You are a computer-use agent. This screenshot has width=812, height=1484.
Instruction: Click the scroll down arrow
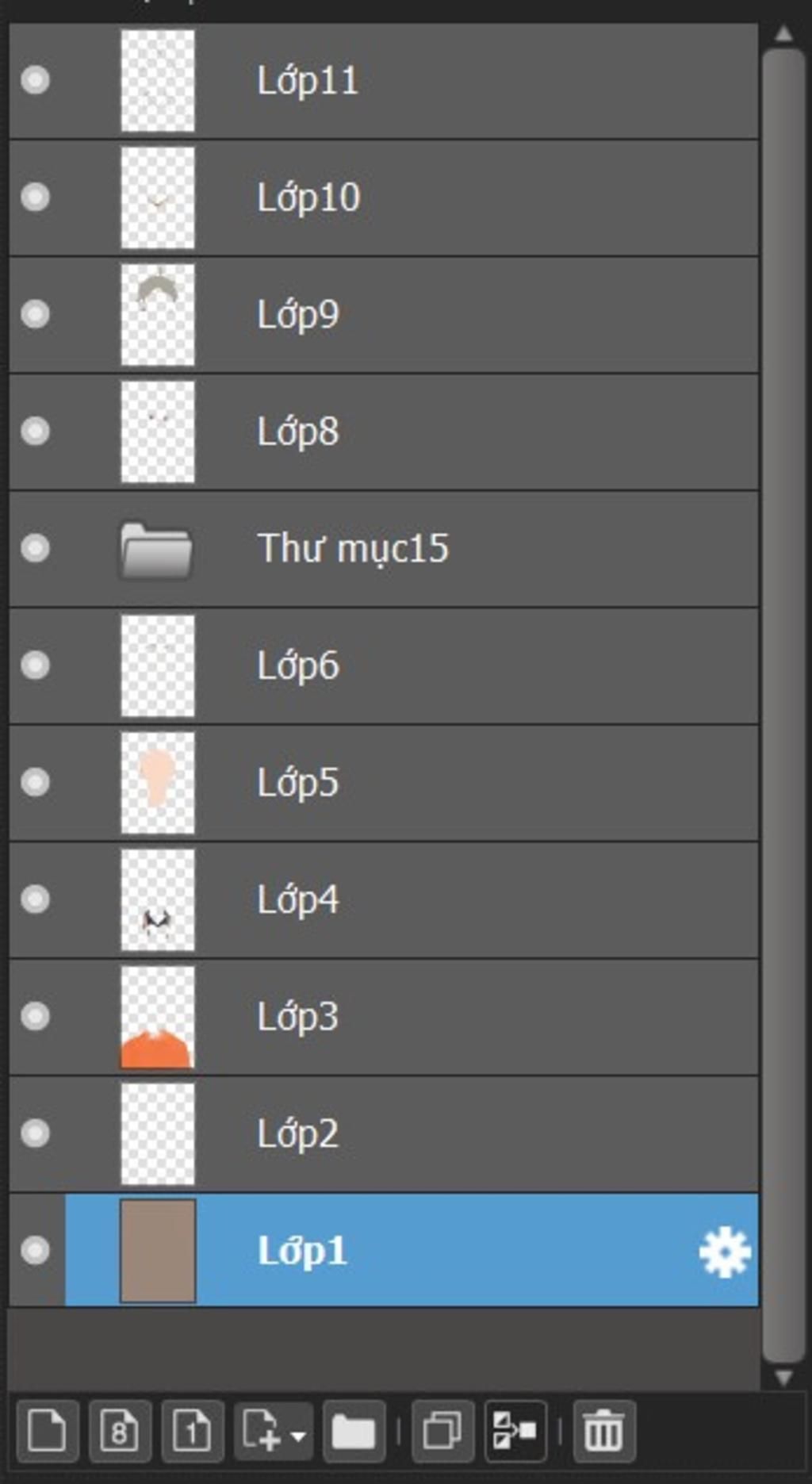point(783,1377)
